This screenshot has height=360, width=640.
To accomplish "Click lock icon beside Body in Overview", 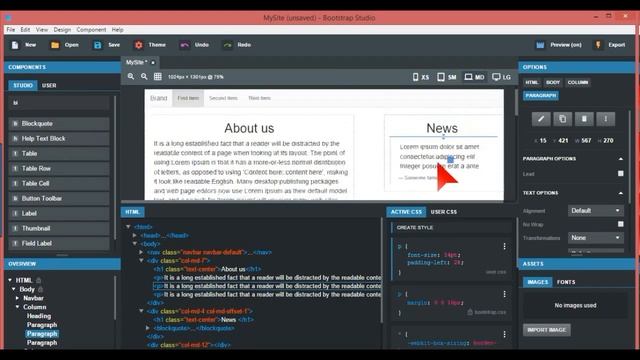I will point(41,289).
